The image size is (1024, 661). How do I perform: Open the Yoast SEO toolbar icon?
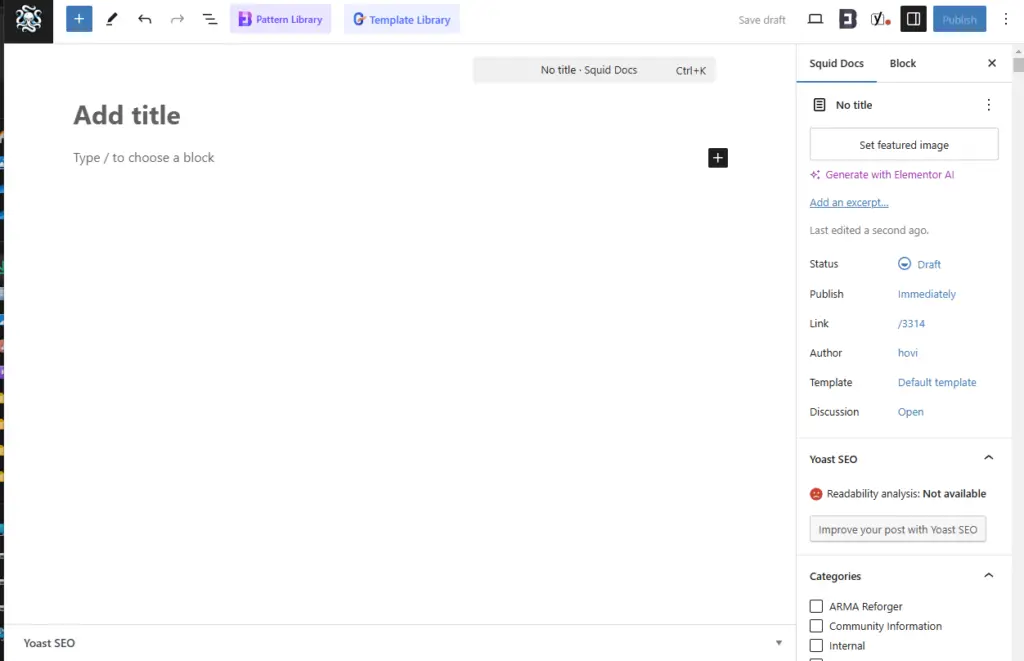coord(880,19)
